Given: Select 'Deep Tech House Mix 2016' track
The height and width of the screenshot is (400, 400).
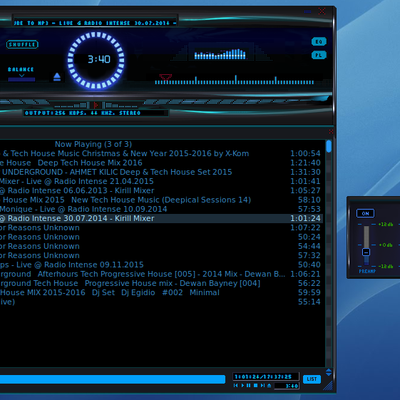Looking at the screenshot, I should [161, 163].
